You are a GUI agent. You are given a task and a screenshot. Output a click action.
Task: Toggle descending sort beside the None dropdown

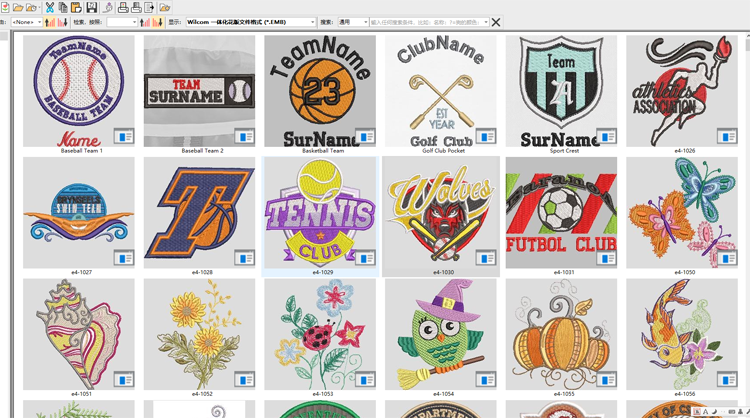point(63,22)
